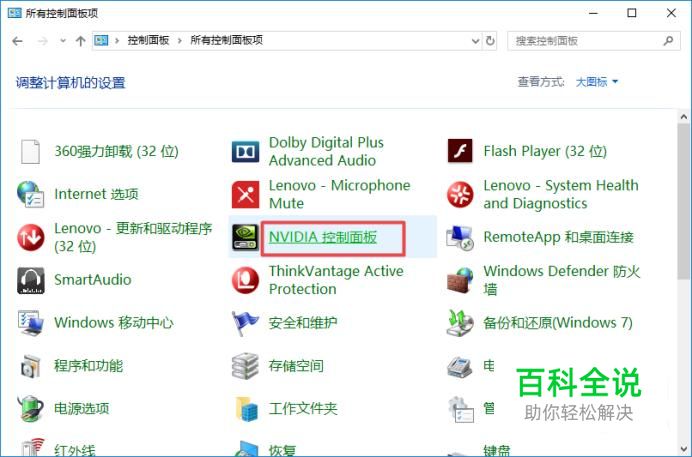Click the forward navigation arrow

point(42,41)
